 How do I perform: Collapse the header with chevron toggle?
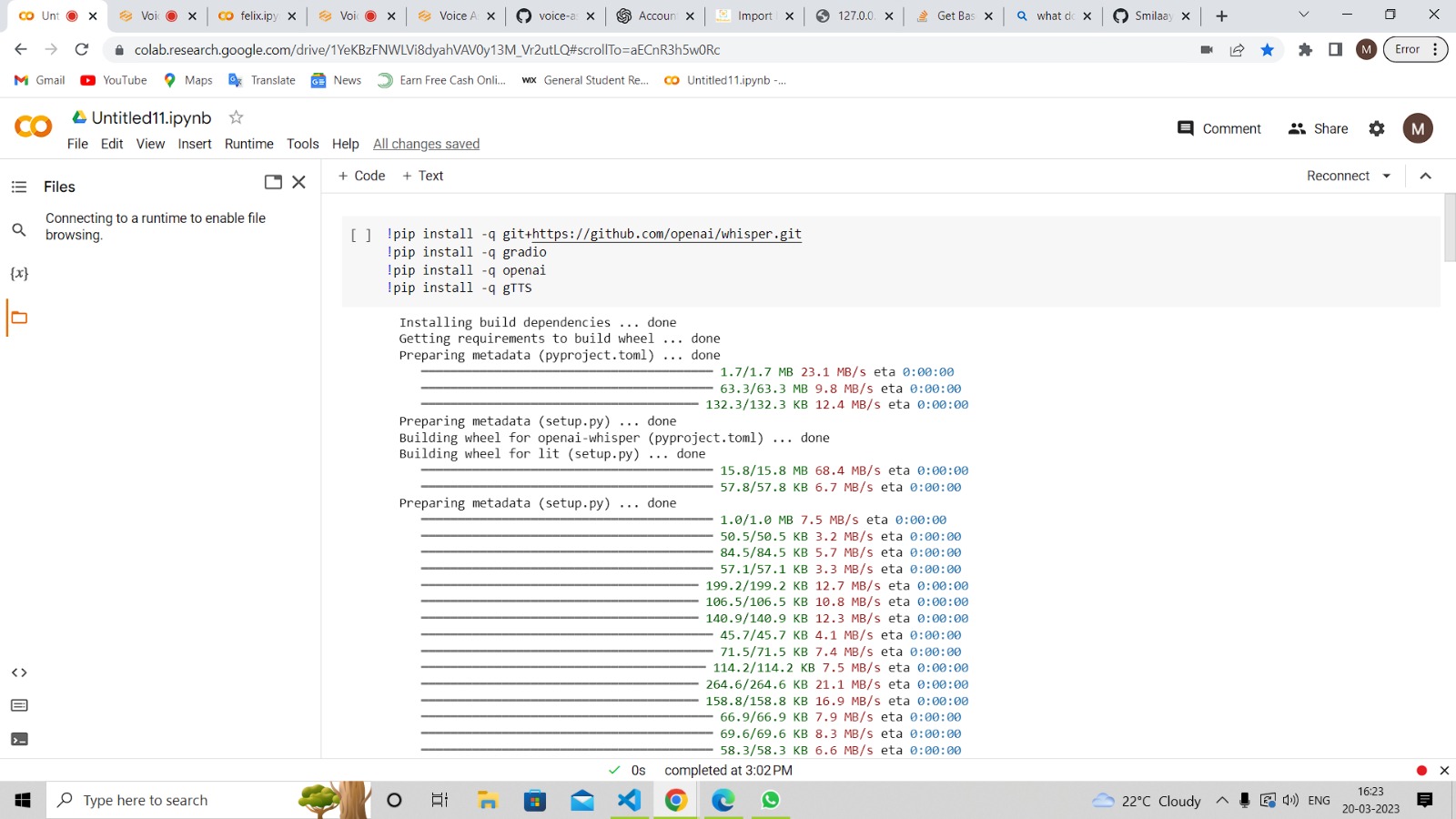(1426, 176)
